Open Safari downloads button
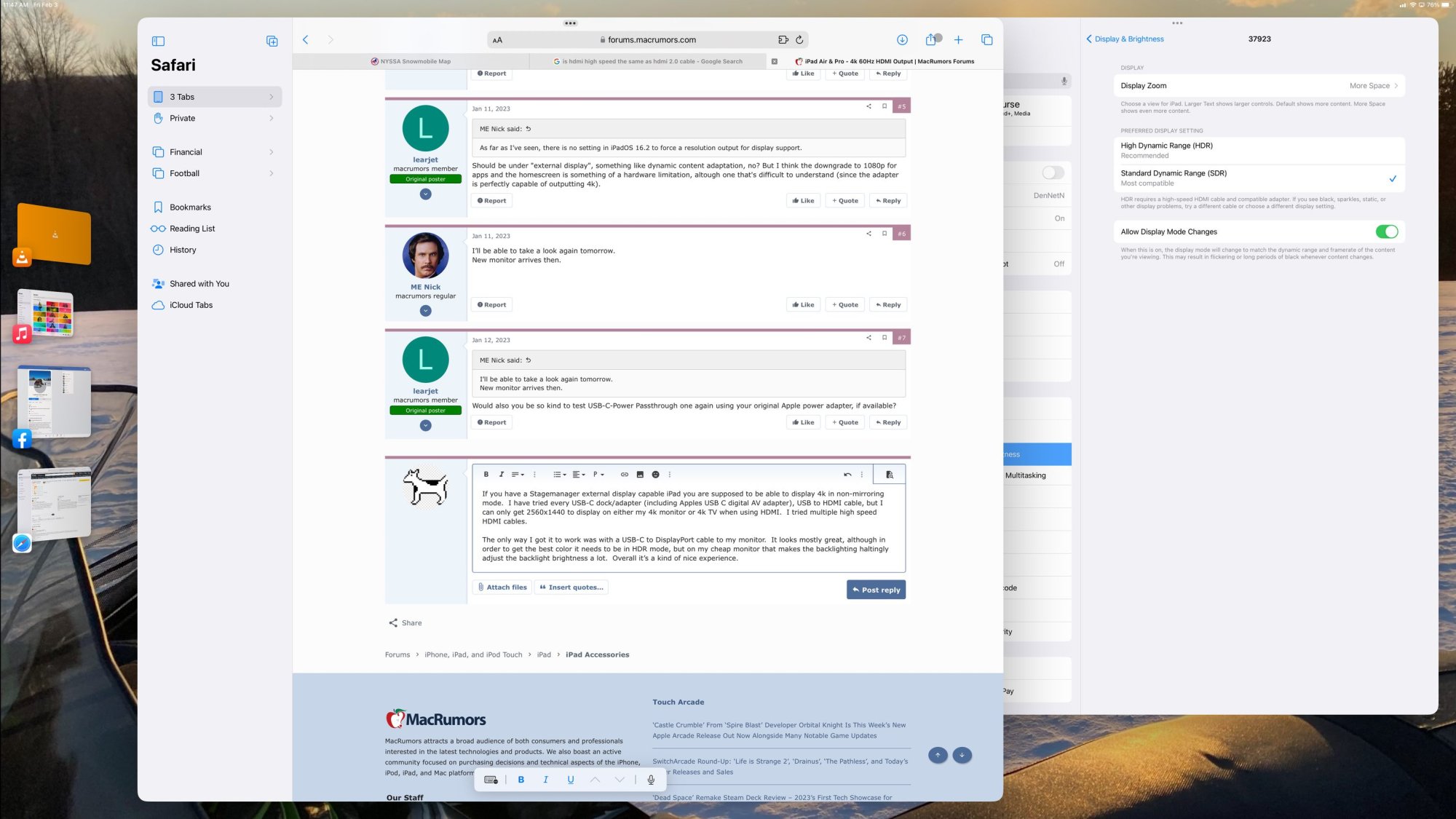Screen dimensions: 1456x819 (x=902, y=40)
